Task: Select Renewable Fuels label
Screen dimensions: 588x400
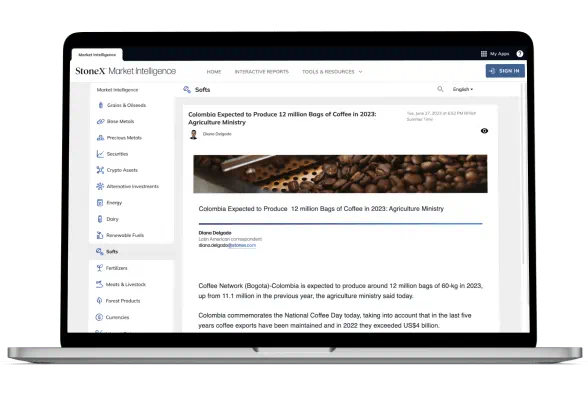Action: click(125, 235)
